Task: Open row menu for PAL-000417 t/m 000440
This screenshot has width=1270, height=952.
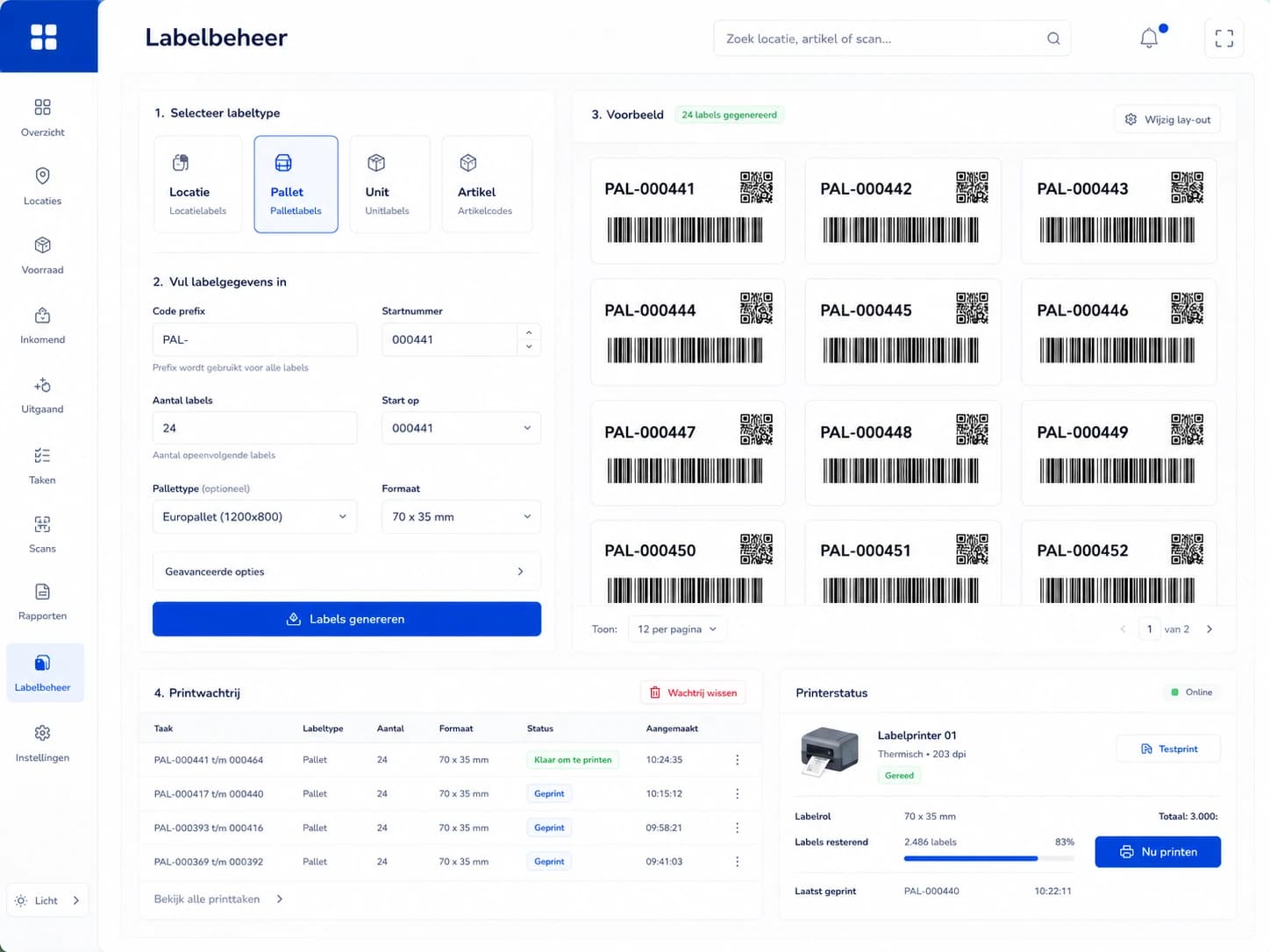Action: [x=737, y=793]
